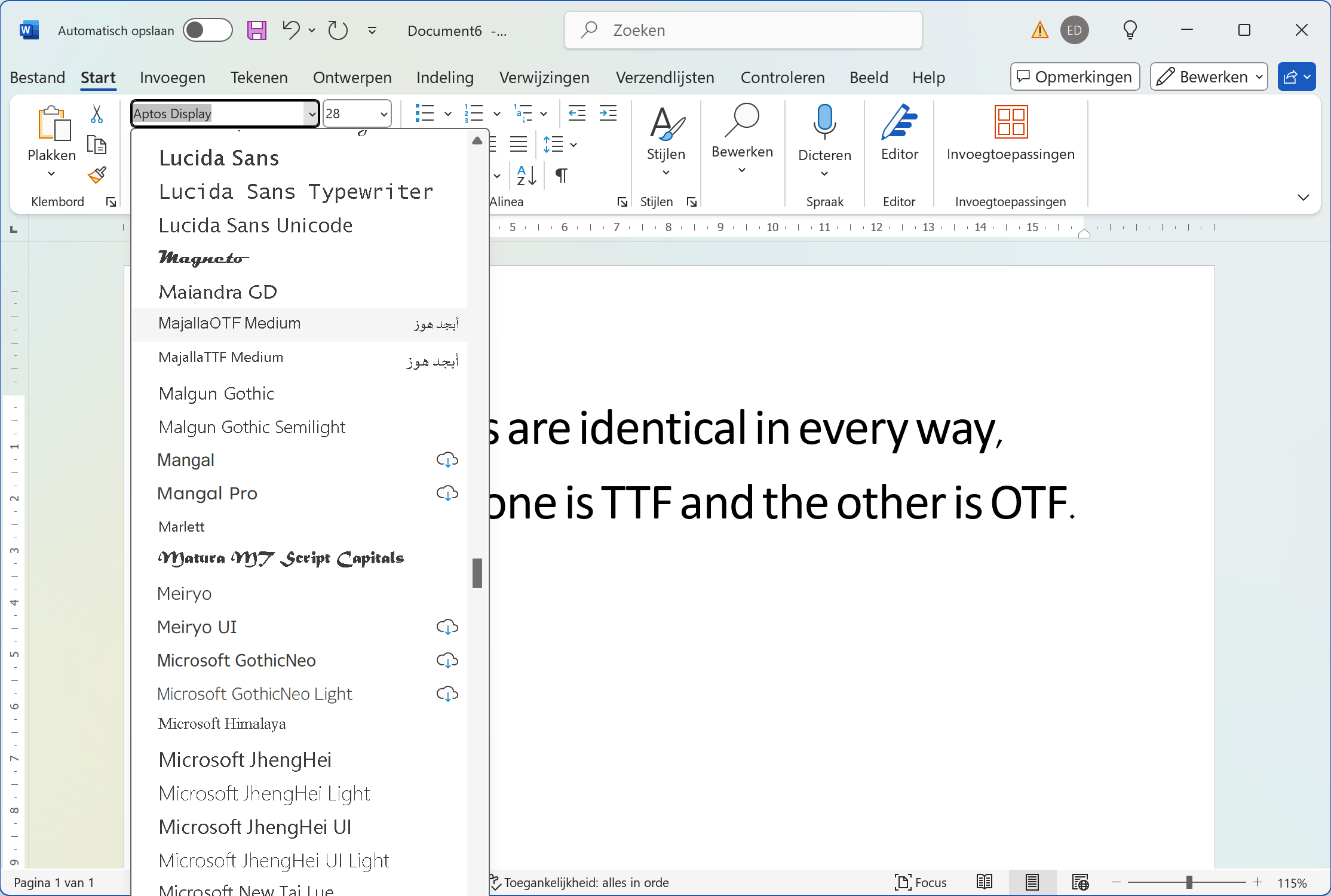Switch to Read Mode view
The image size is (1331, 896).
[x=985, y=882]
